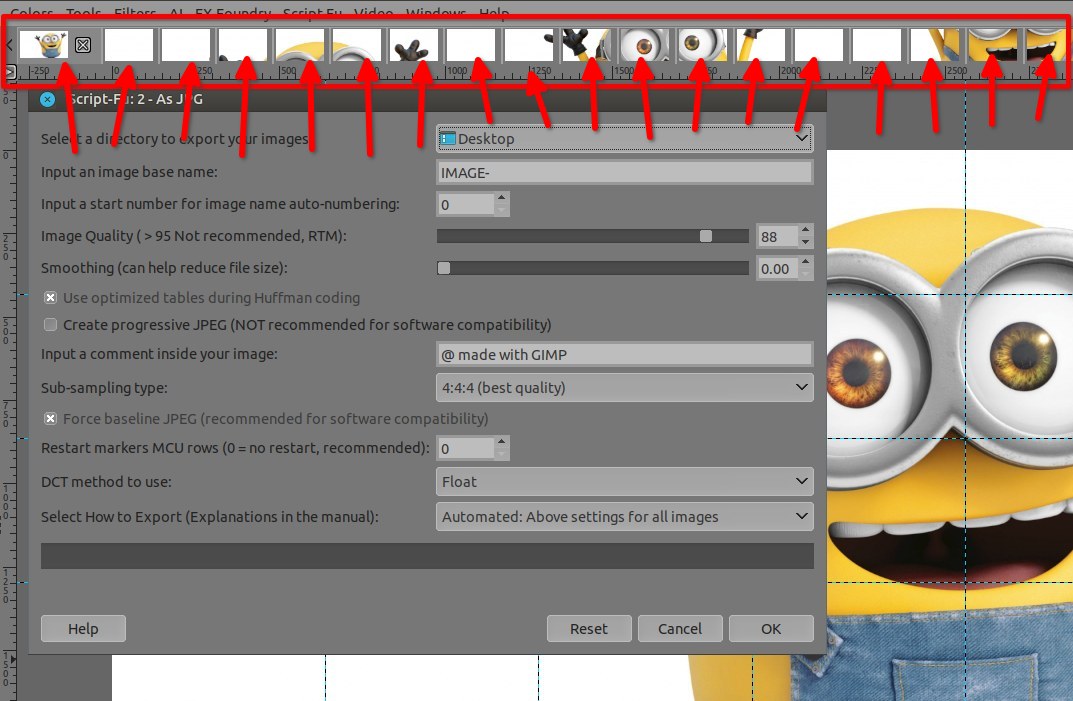Toggle Force baseline JPEG checkbox
The width and height of the screenshot is (1073, 701).
pyautogui.click(x=50, y=418)
